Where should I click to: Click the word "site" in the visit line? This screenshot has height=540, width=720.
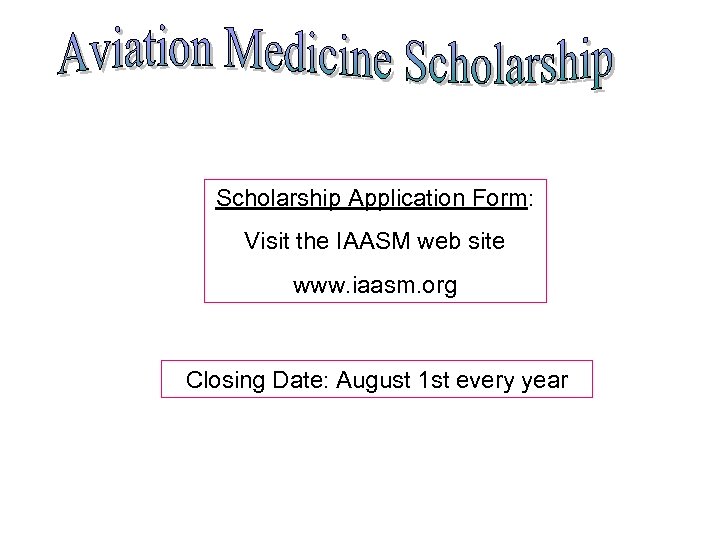point(486,242)
